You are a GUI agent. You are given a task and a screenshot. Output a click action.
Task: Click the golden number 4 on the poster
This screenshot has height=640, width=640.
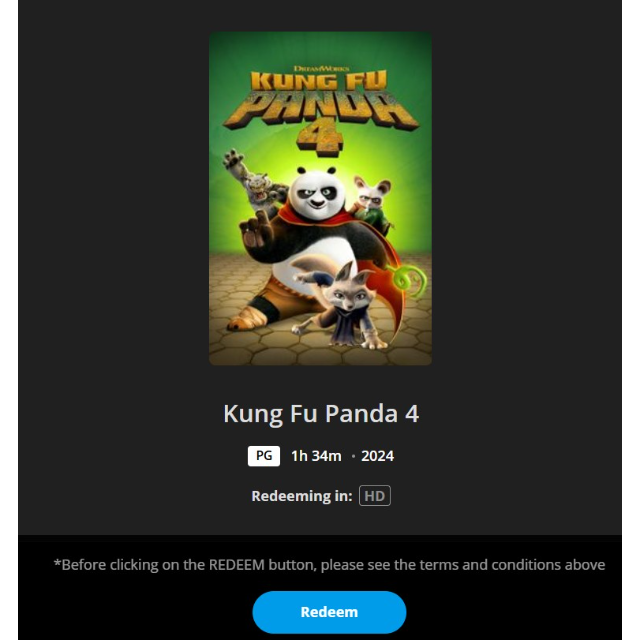320,138
